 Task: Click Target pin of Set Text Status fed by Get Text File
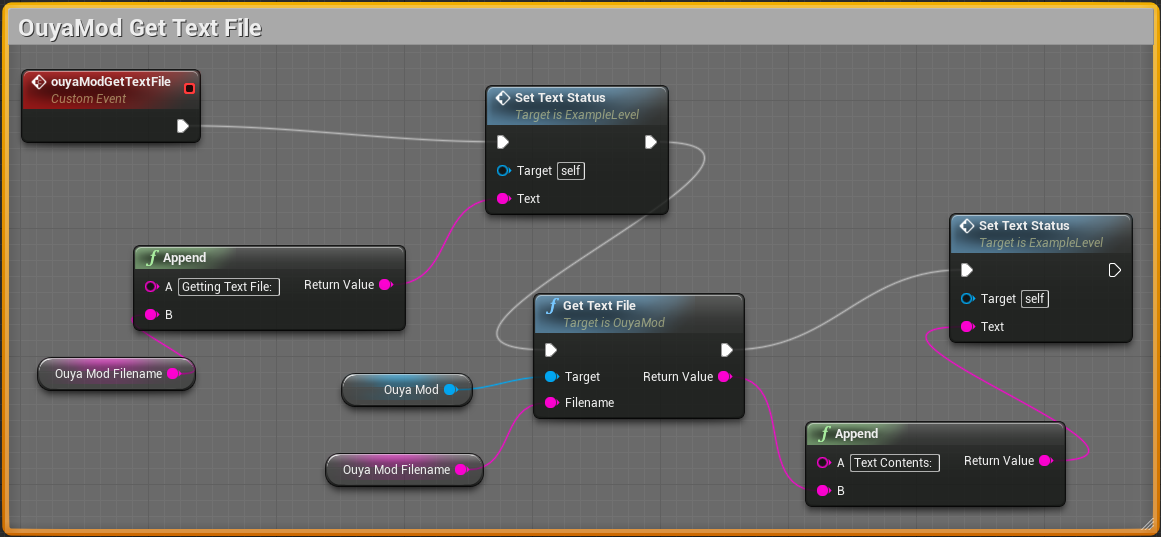pyautogui.click(x=968, y=299)
